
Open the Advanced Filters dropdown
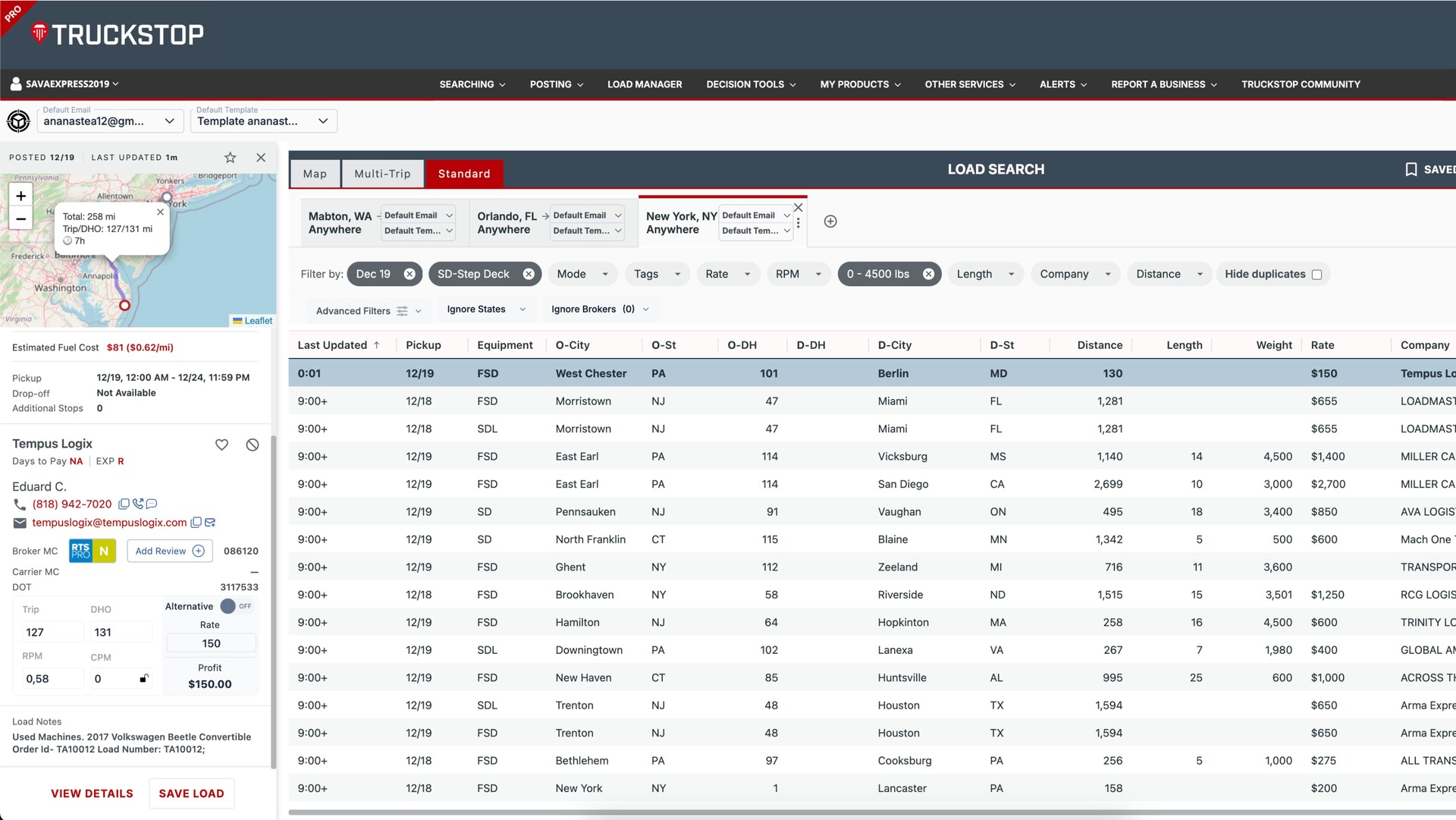[x=368, y=311]
